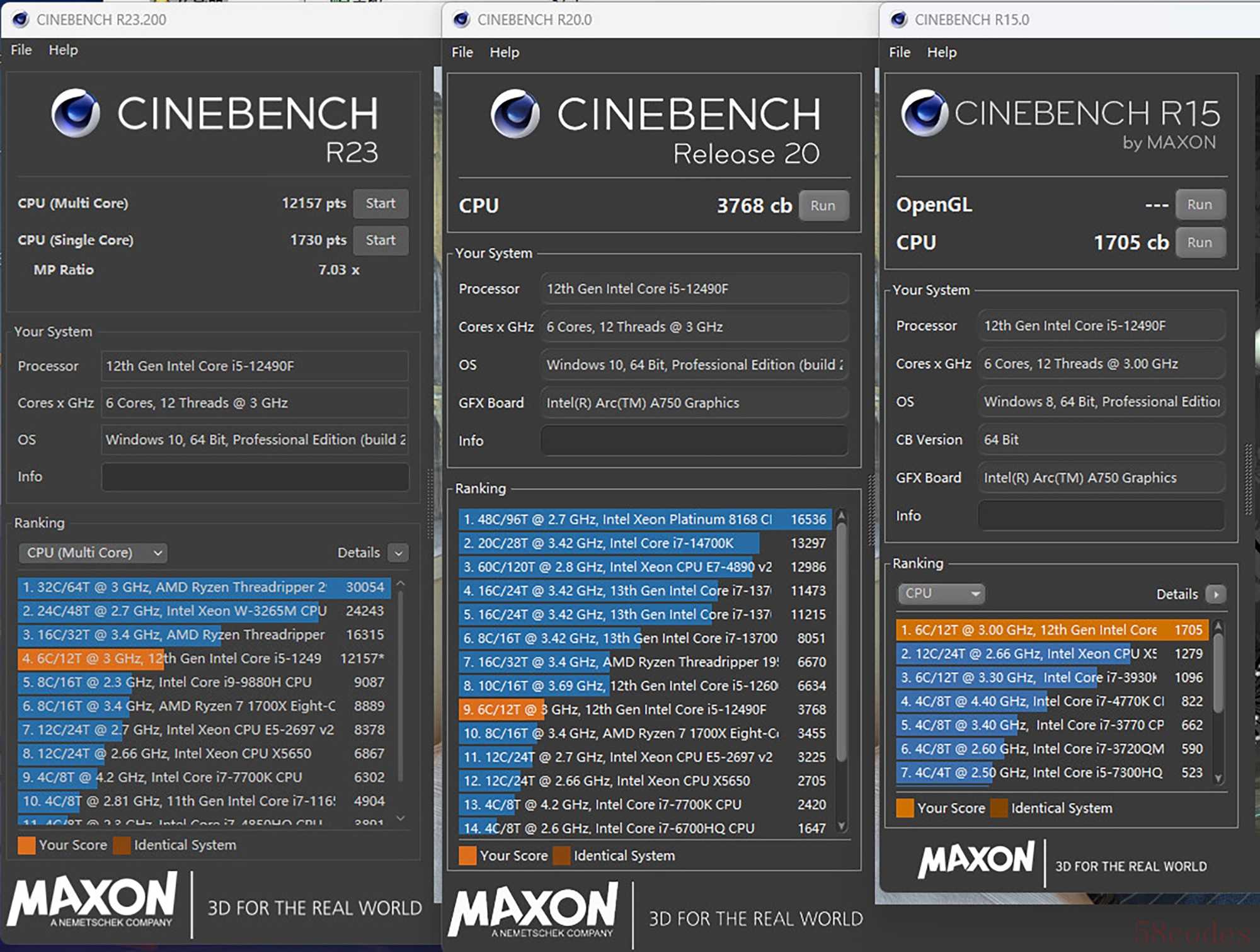Click the MAXON logo in R20 window

click(533, 910)
